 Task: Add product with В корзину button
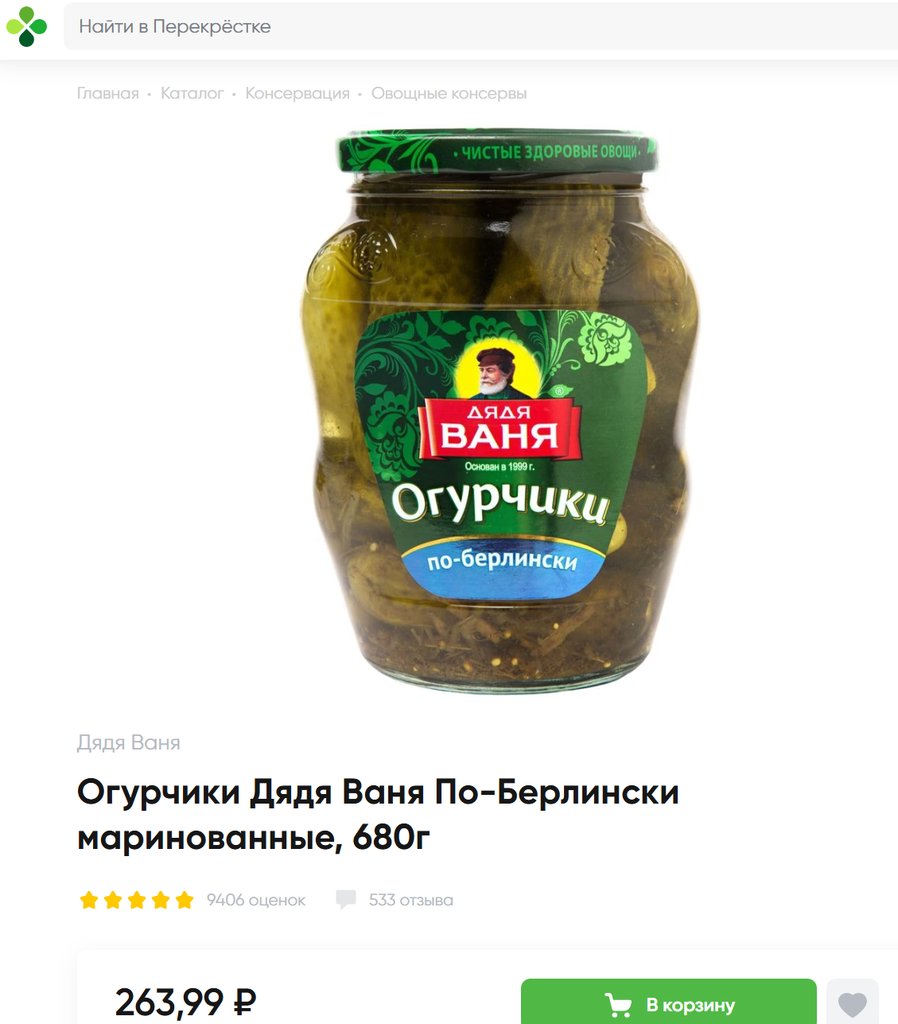pos(669,1002)
